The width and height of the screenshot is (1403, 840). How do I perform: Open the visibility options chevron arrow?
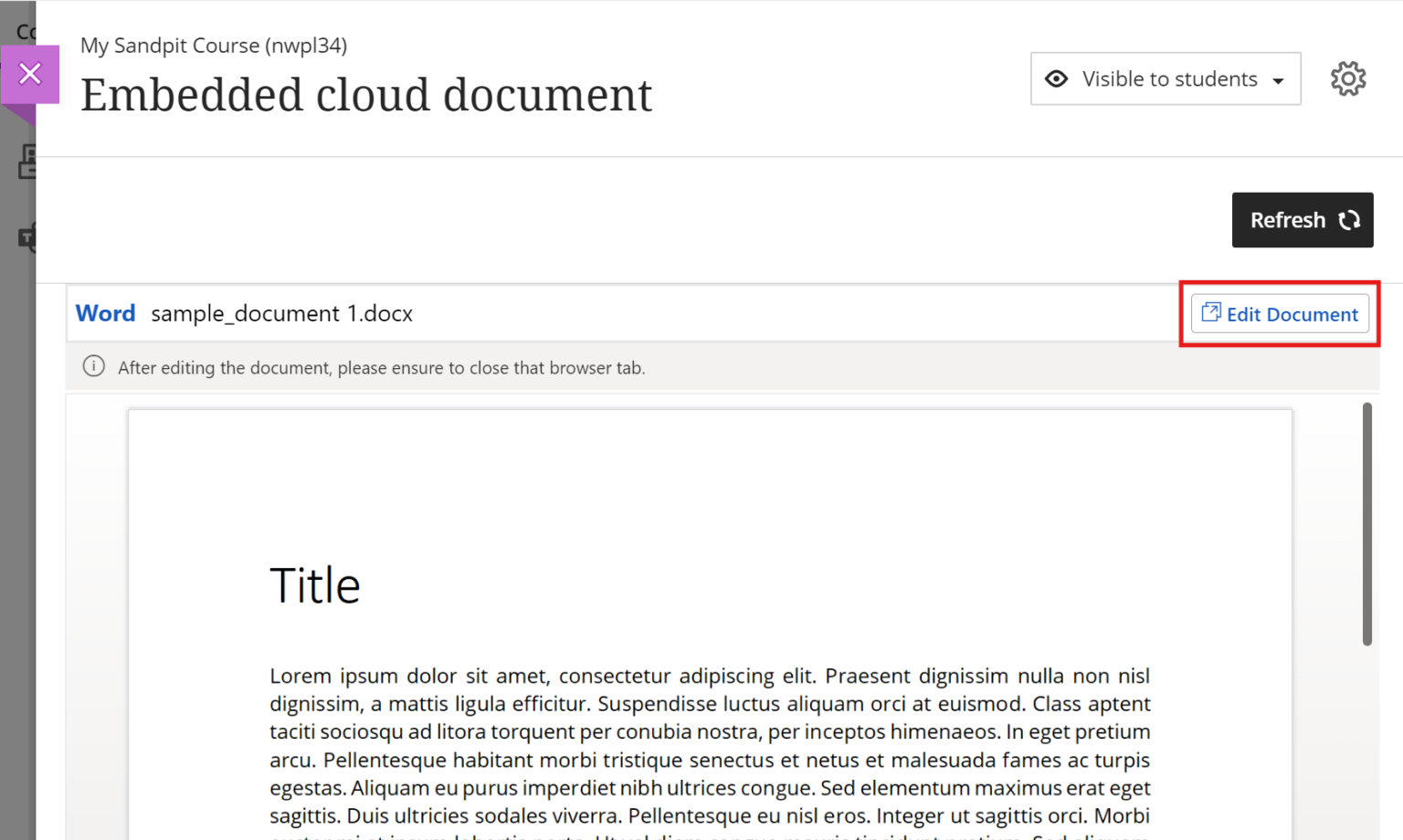coord(1277,80)
